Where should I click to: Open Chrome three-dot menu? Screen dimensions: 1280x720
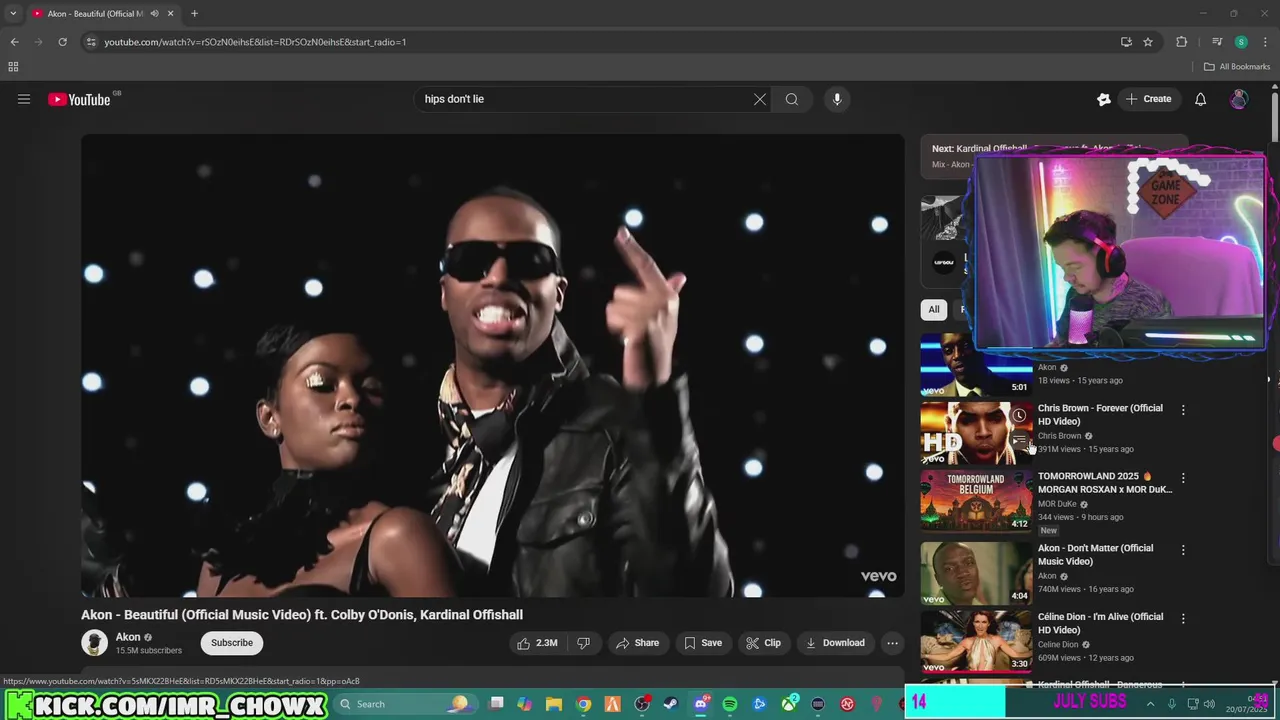coord(1264,42)
